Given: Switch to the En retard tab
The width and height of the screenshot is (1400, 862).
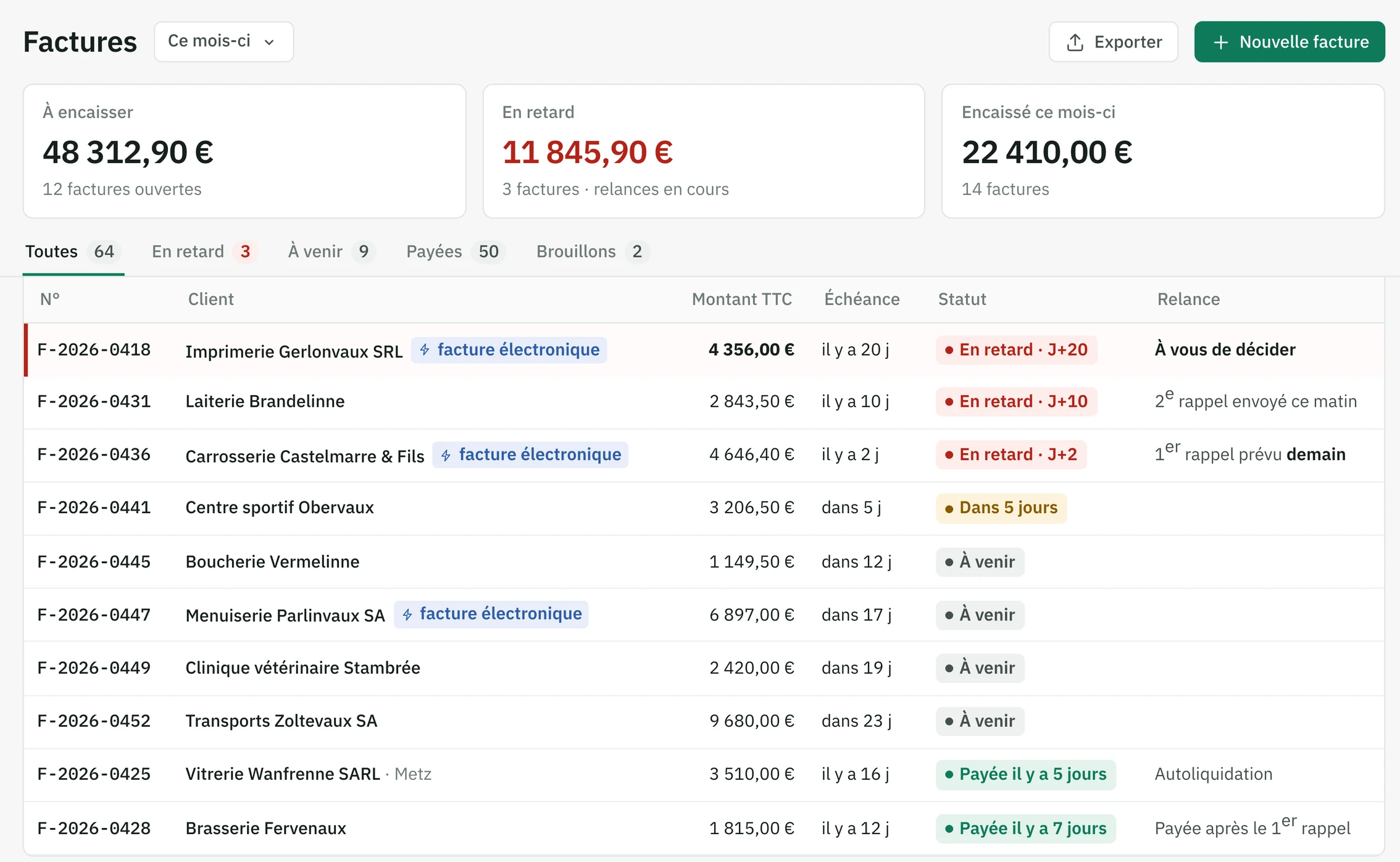Looking at the screenshot, I should pos(204,251).
